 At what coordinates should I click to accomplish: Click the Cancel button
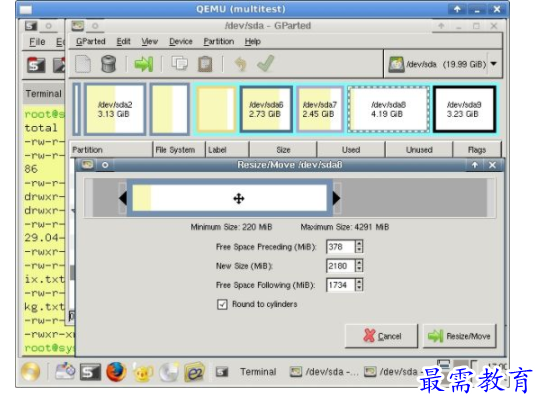pos(382,336)
